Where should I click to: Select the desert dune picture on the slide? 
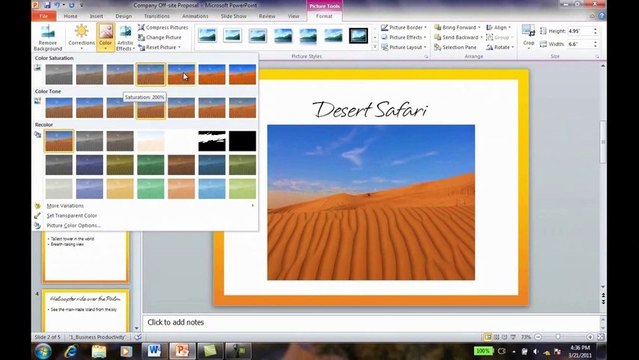(x=371, y=202)
